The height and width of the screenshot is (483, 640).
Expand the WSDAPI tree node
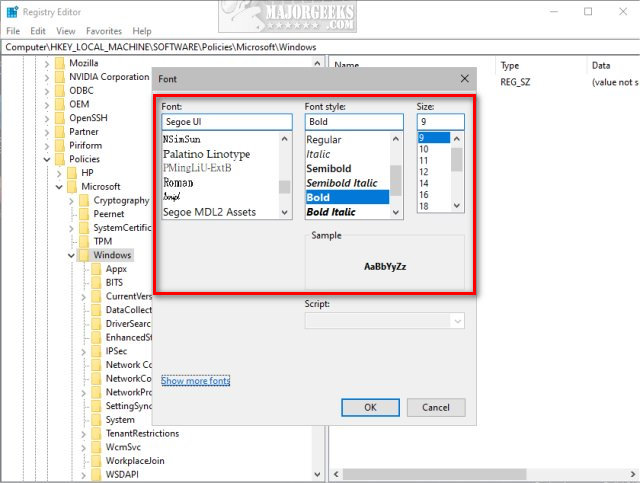84,475
